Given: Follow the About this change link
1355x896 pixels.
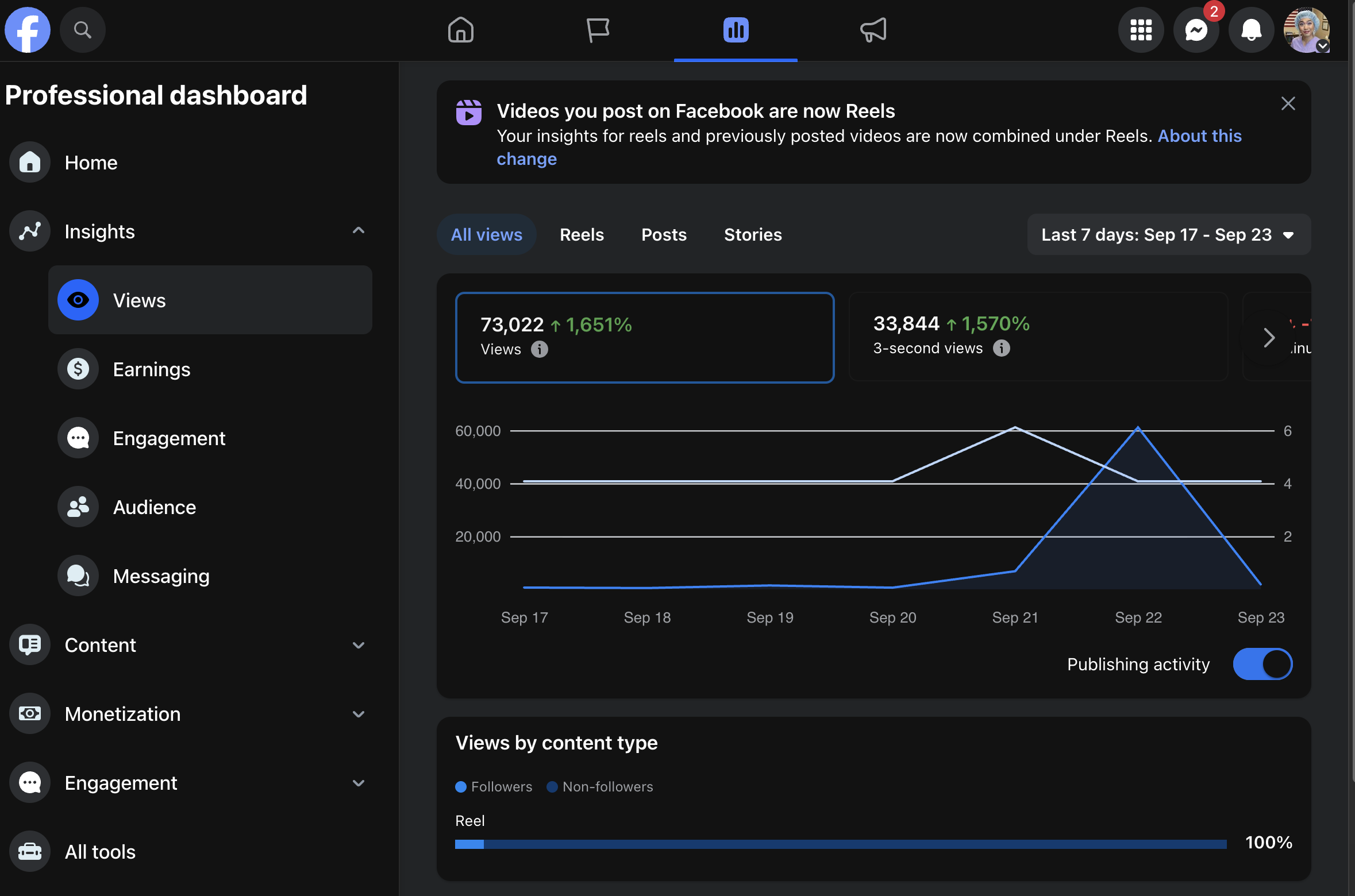Looking at the screenshot, I should (x=1199, y=136).
